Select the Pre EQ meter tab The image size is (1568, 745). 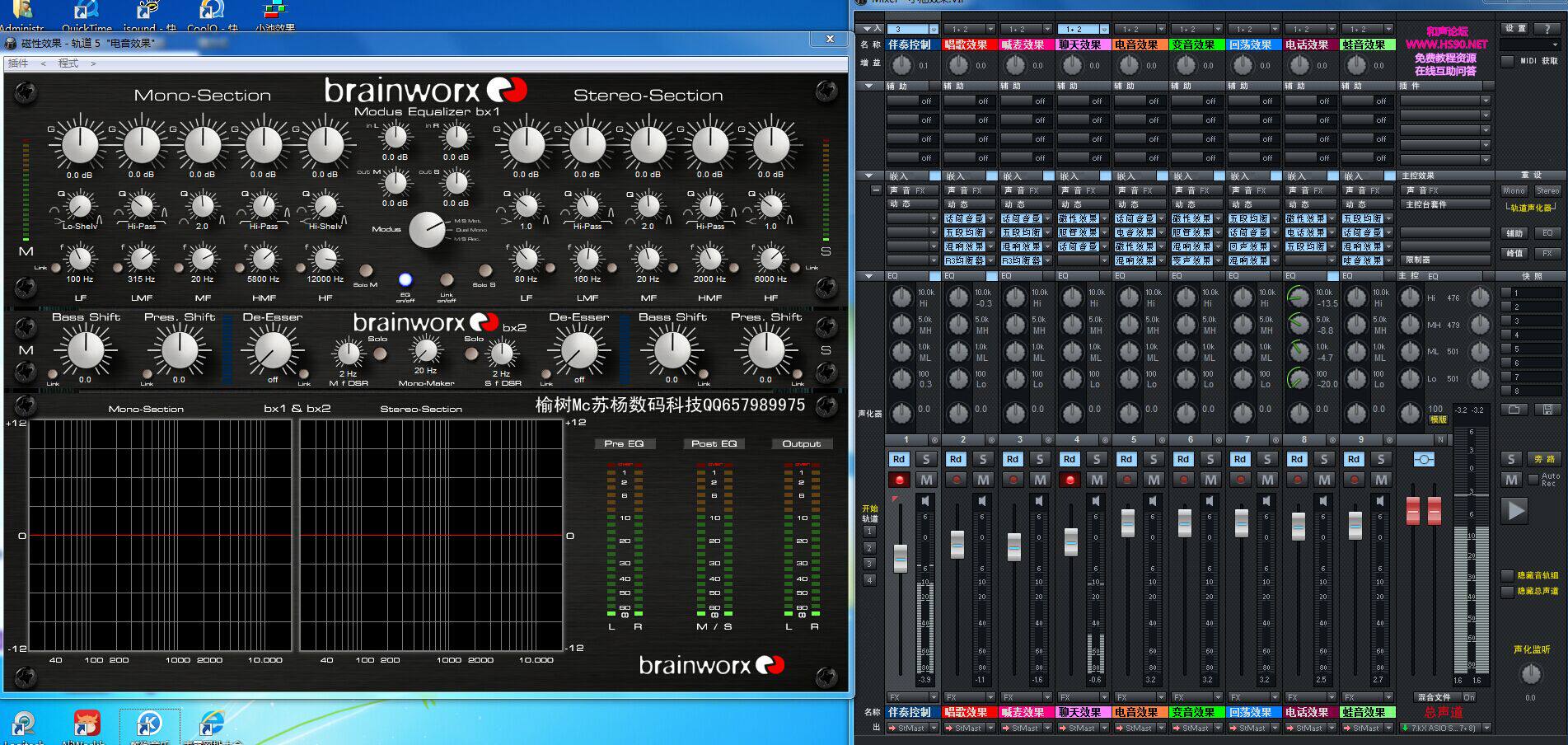tap(625, 443)
